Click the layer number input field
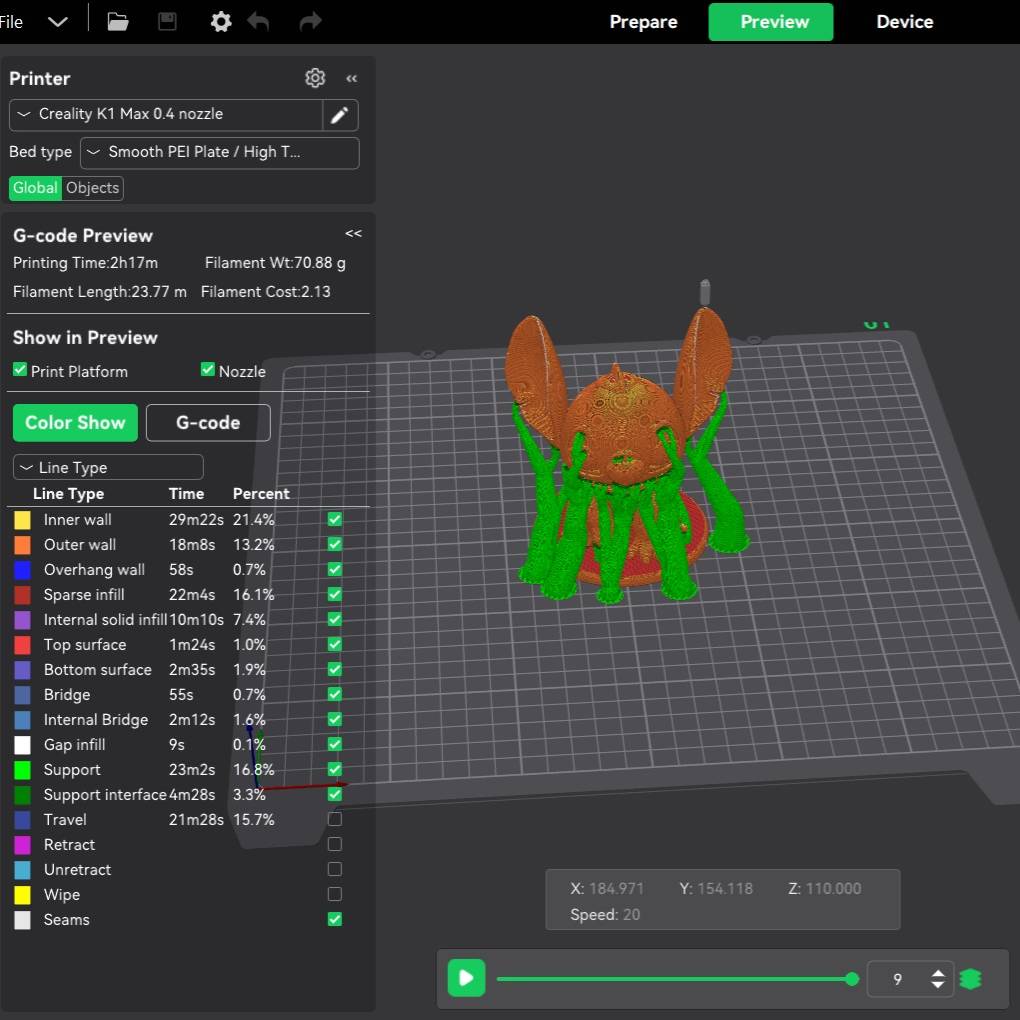This screenshot has height=1020, width=1020. point(898,979)
